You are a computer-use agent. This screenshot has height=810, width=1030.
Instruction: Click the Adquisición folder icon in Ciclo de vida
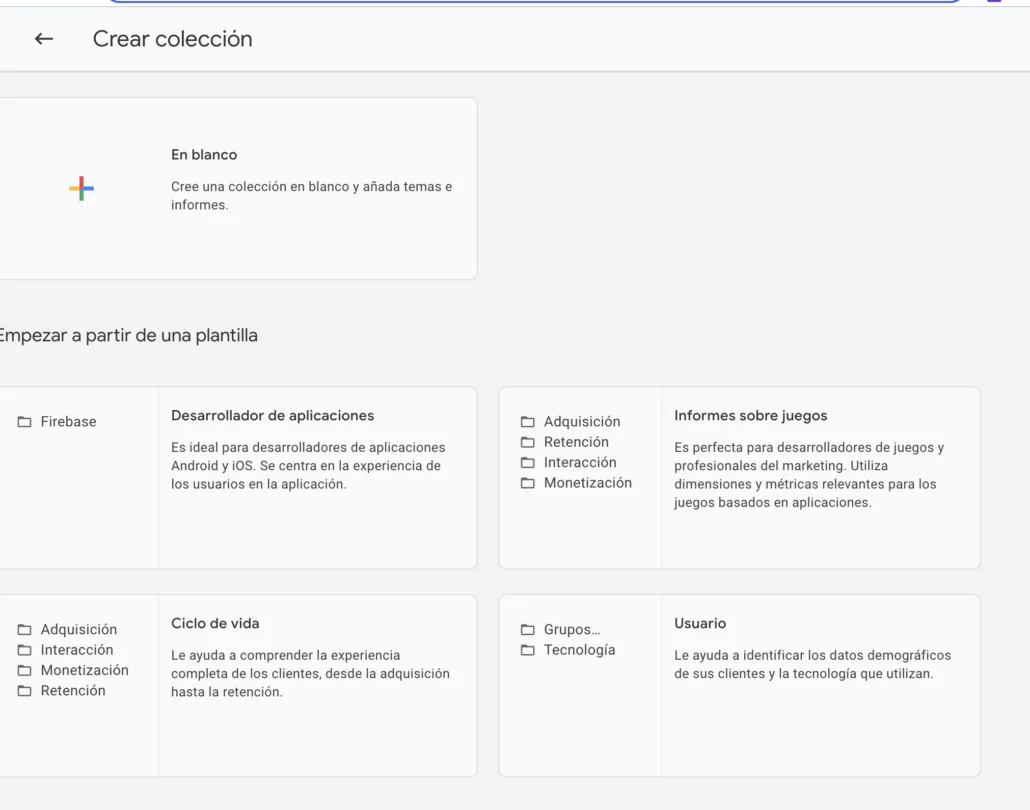click(24, 629)
